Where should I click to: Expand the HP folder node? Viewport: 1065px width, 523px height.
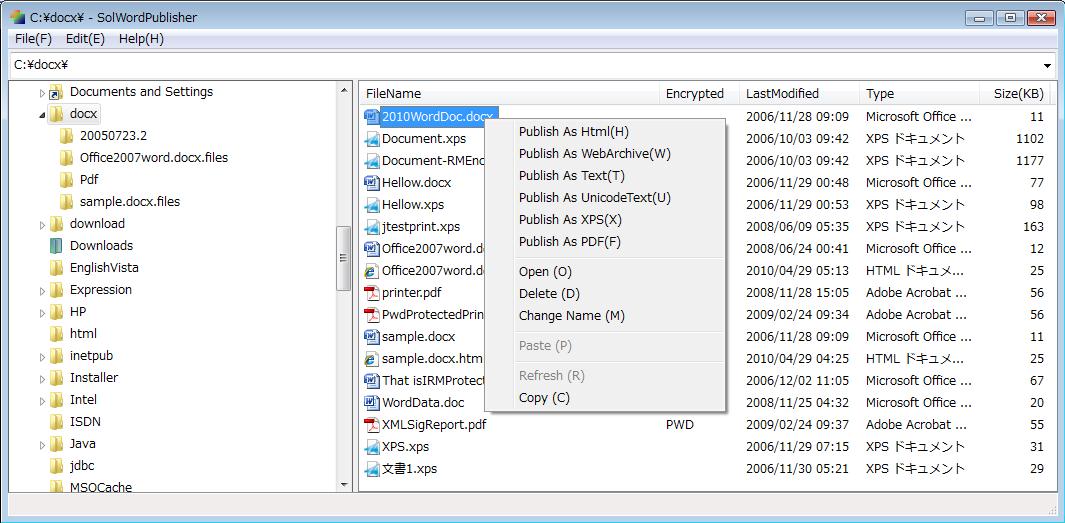click(42, 312)
